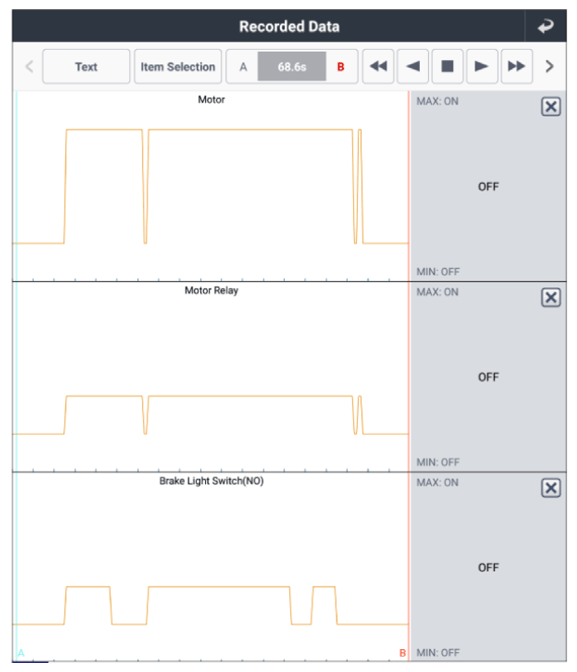The width and height of the screenshot is (577, 672).
Task: Click the fast-forward double-arrow button
Action: [517, 66]
